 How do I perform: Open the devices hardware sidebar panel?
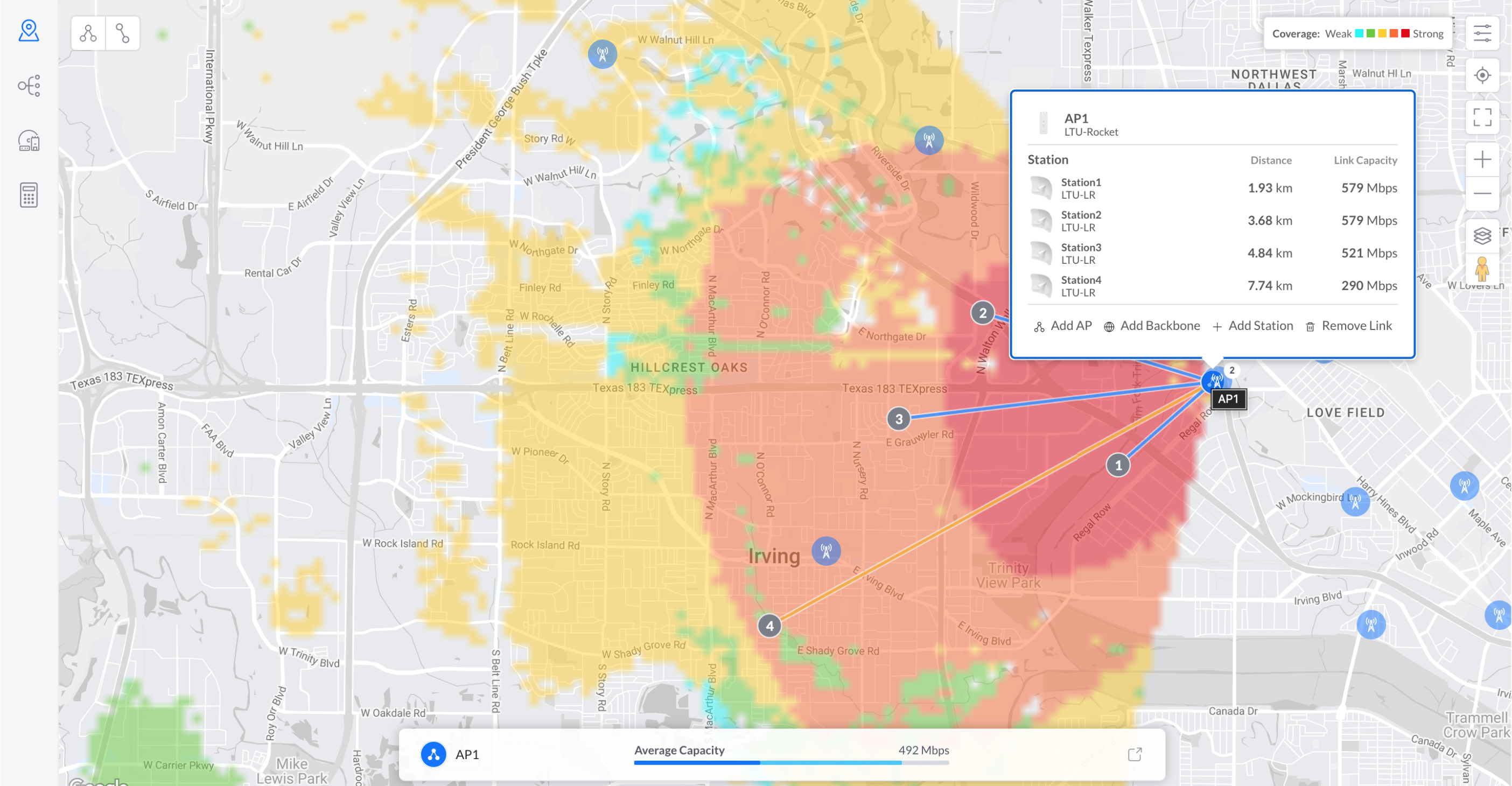click(28, 141)
